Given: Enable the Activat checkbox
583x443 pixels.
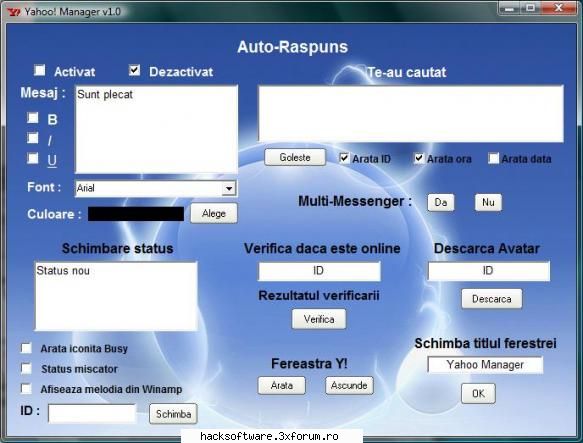Looking at the screenshot, I should (40, 70).
